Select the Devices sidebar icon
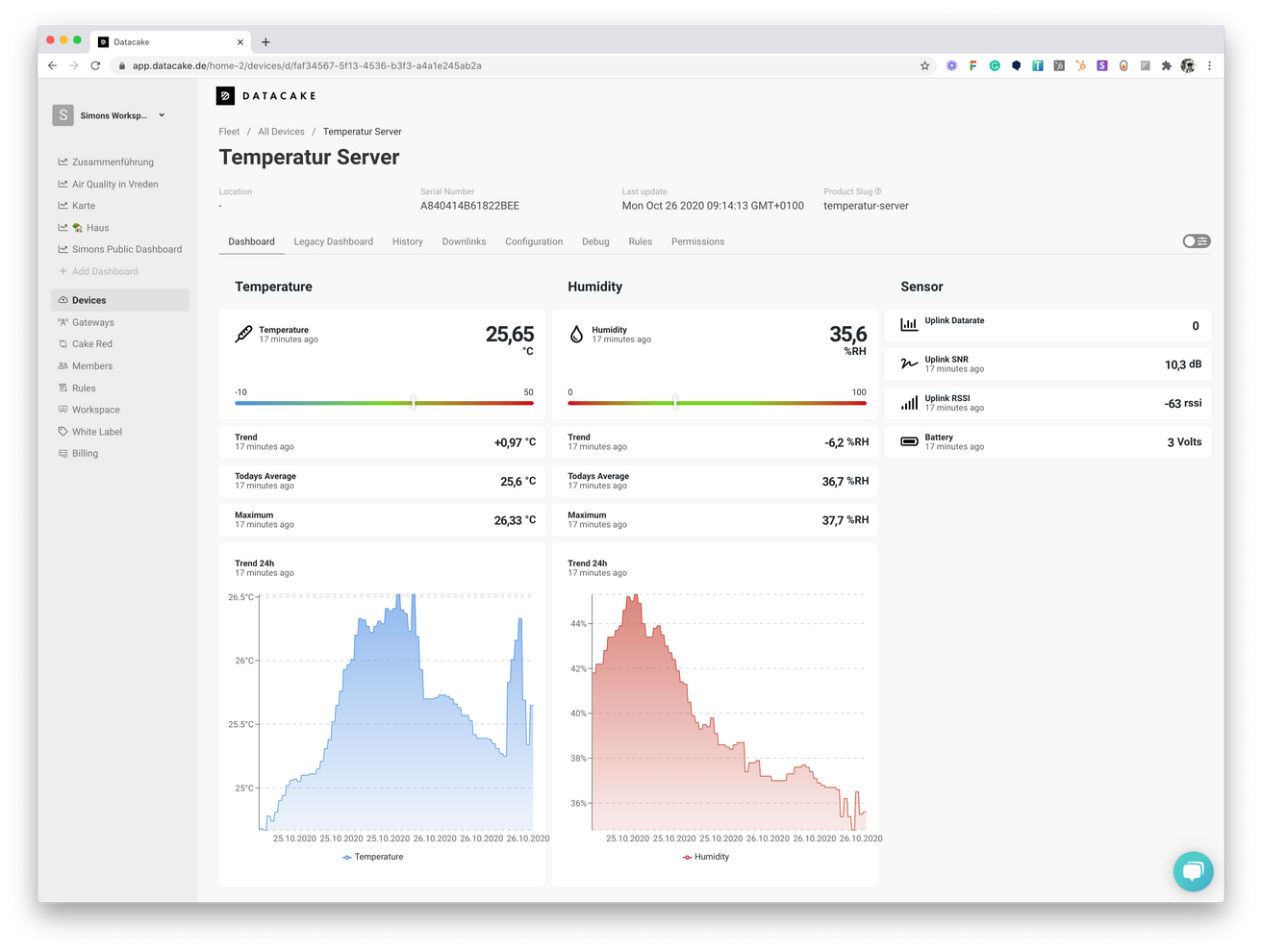 (x=63, y=300)
